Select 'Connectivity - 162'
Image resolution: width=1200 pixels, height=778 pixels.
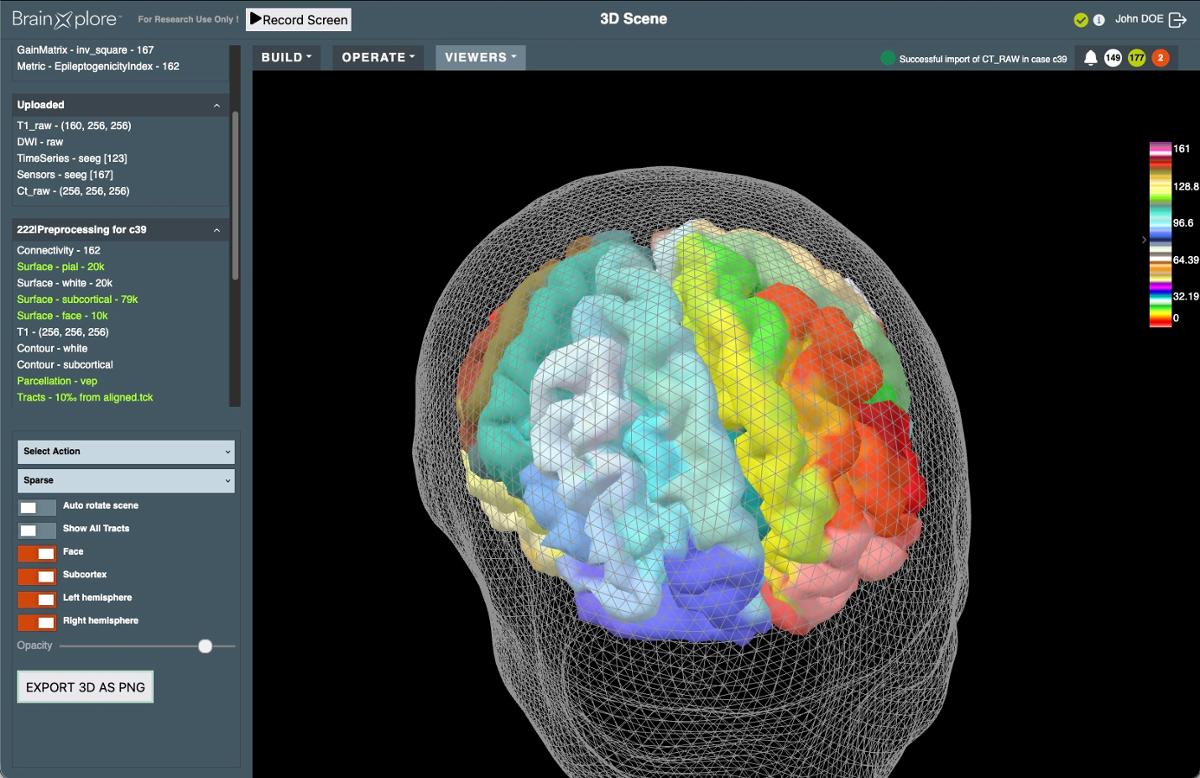click(x=58, y=250)
